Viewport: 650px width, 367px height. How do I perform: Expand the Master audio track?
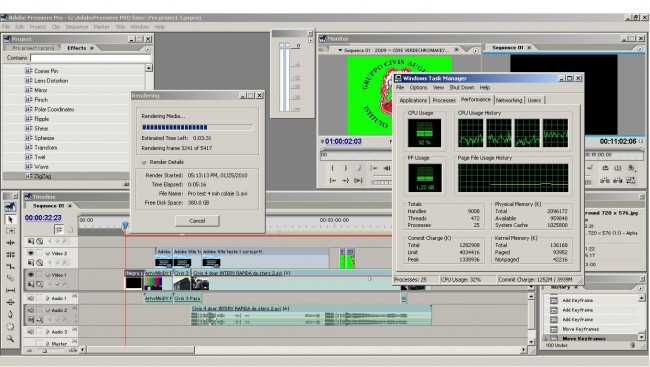tap(48, 343)
